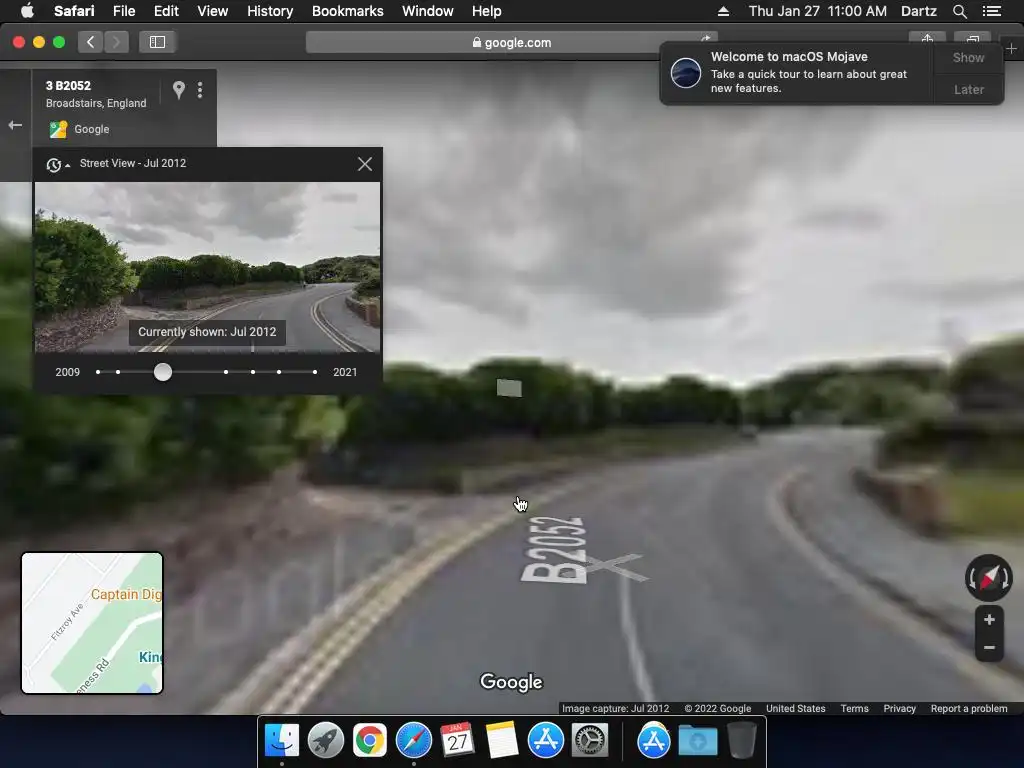Click Show on macOS Mojave notification
Image resolution: width=1024 pixels, height=768 pixels.
tap(968, 57)
